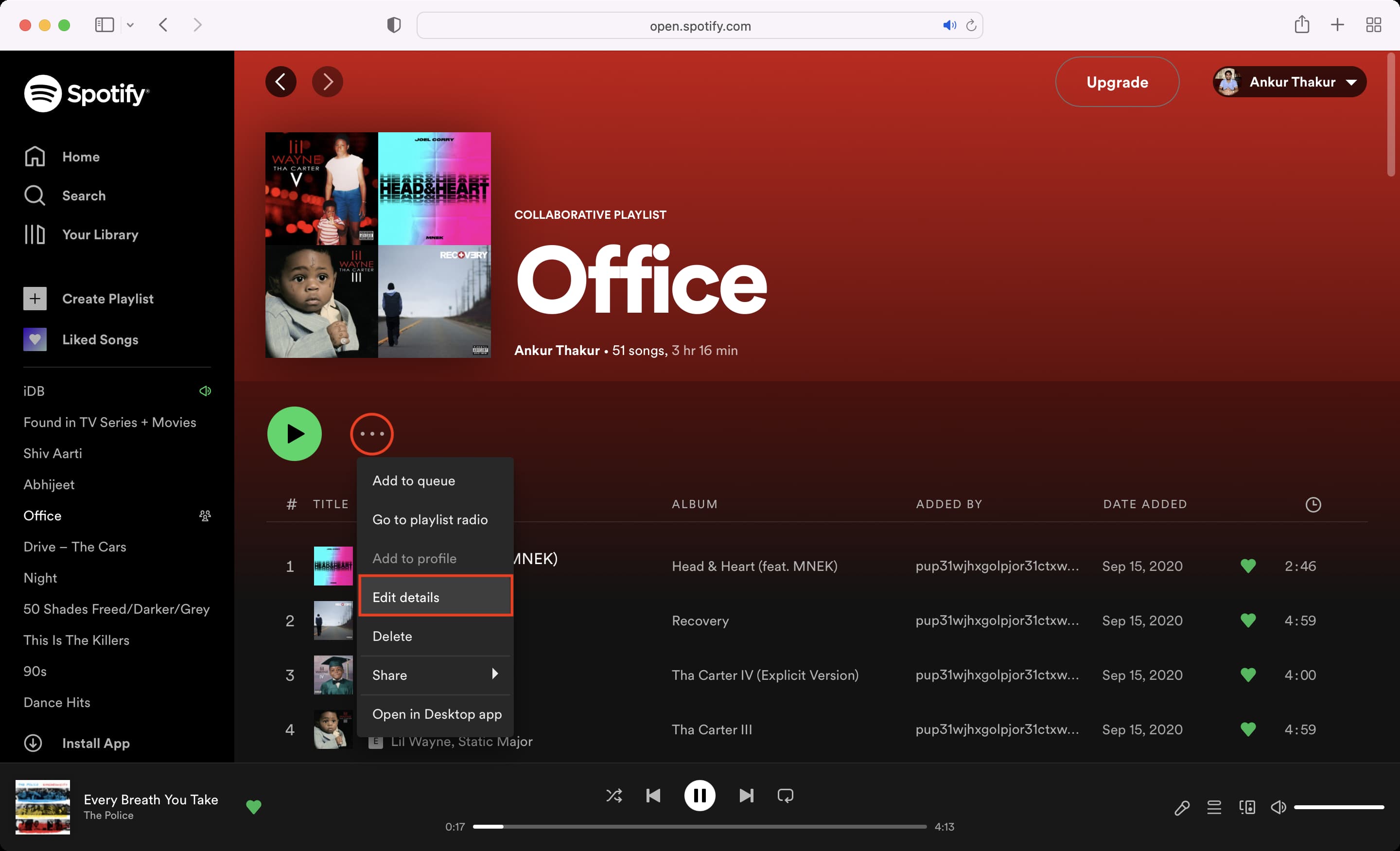Open the Shiv Aarti playlist
This screenshot has height=851, width=1400.
[x=53, y=453]
